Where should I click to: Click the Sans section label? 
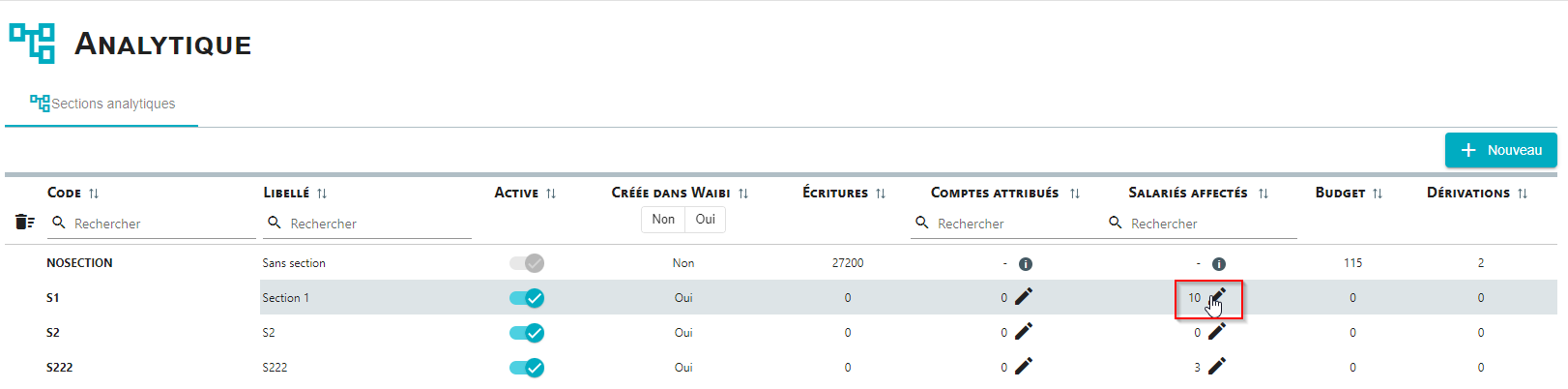[294, 263]
